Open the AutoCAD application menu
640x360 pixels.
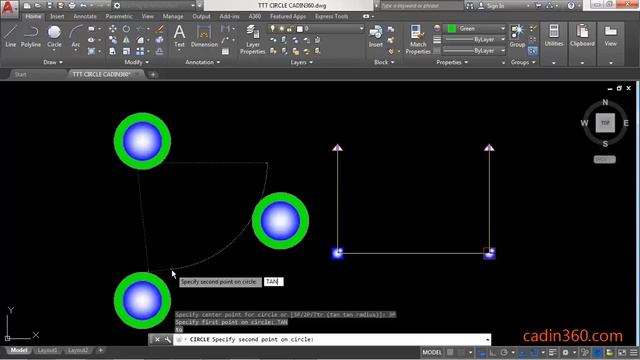pos(9,8)
